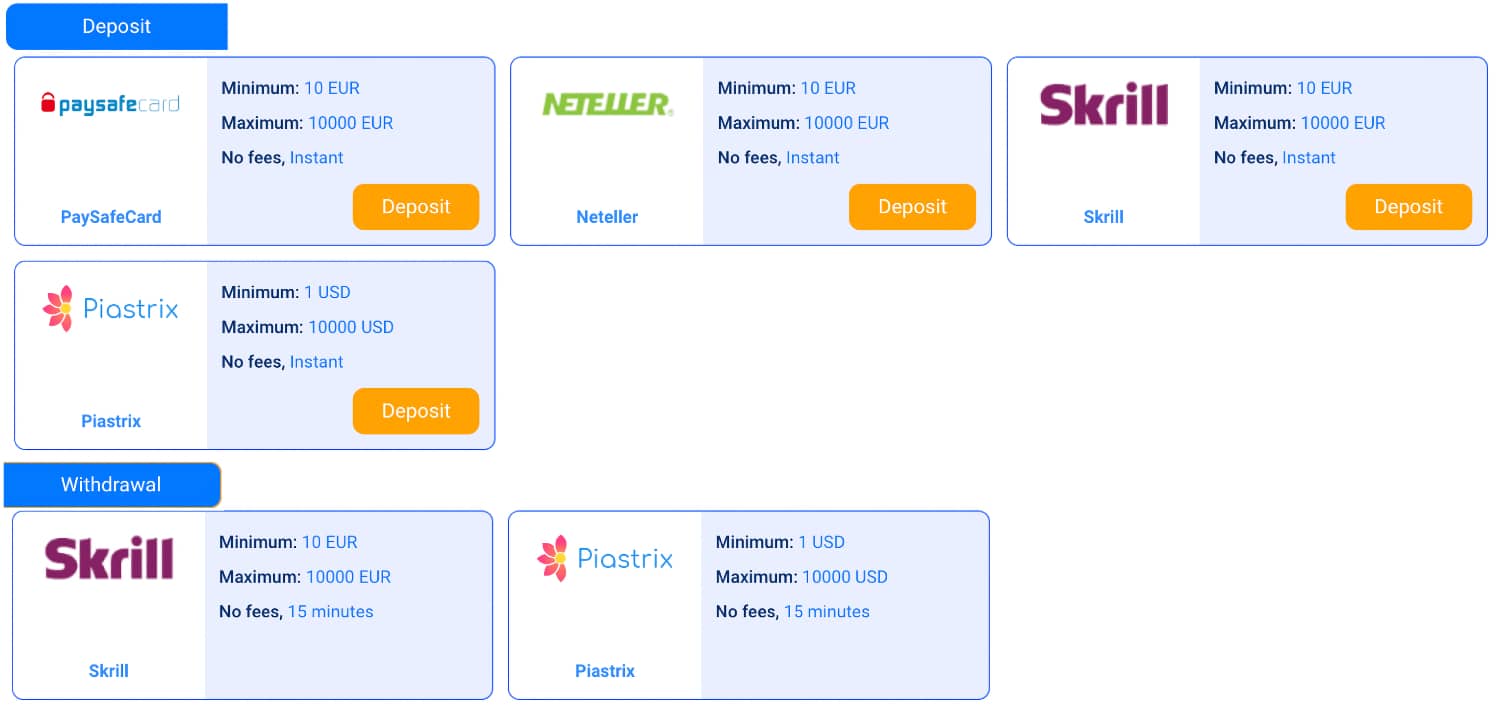This screenshot has width=1500, height=709.
Task: Click the Skrill logo in deposit section
Action: tap(1103, 104)
